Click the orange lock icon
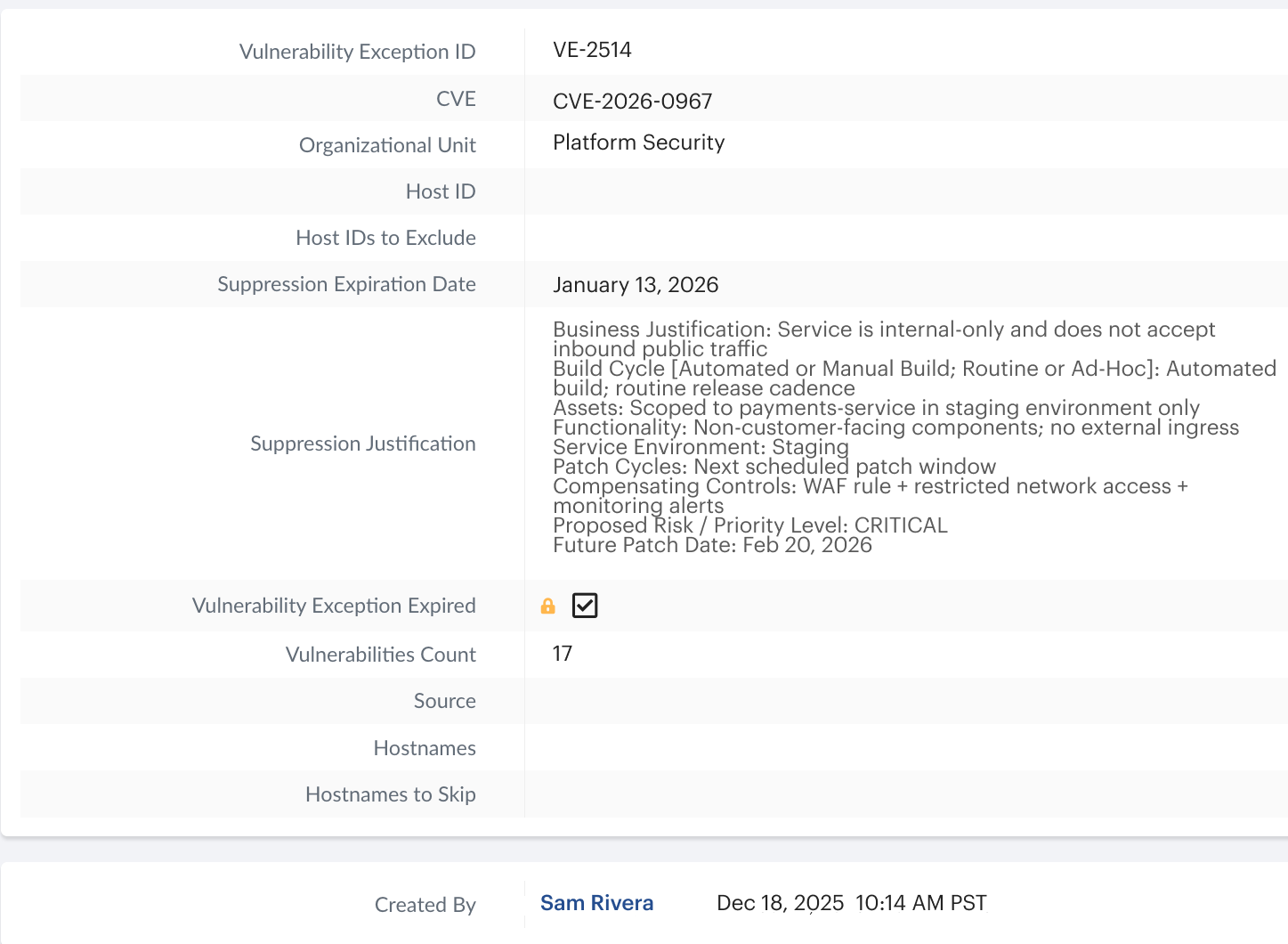The image size is (1288, 944). [x=548, y=606]
